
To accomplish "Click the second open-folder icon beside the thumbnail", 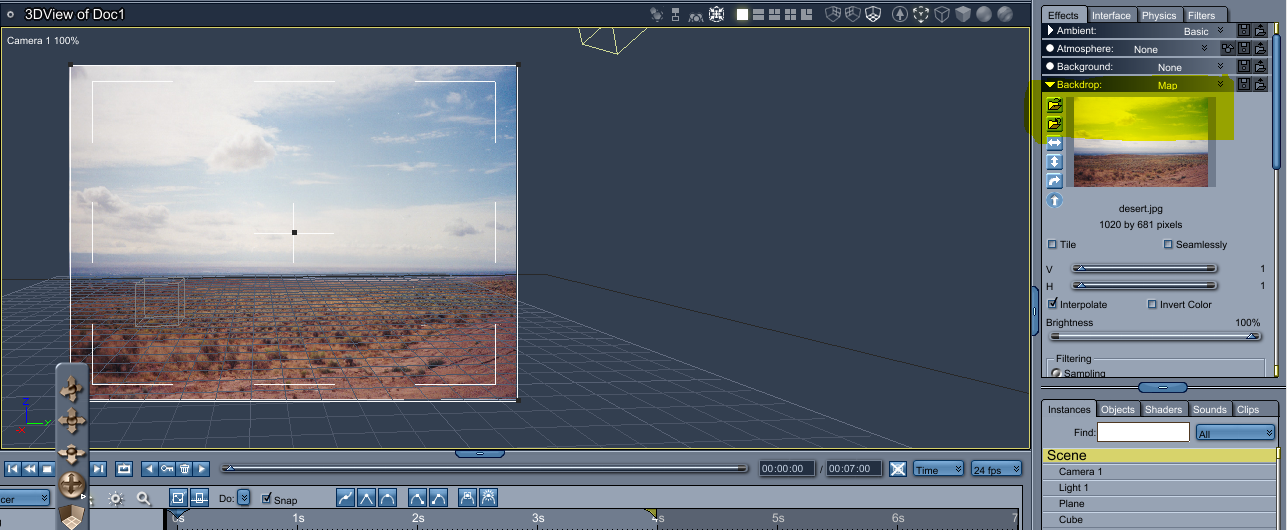I will tap(1054, 124).
